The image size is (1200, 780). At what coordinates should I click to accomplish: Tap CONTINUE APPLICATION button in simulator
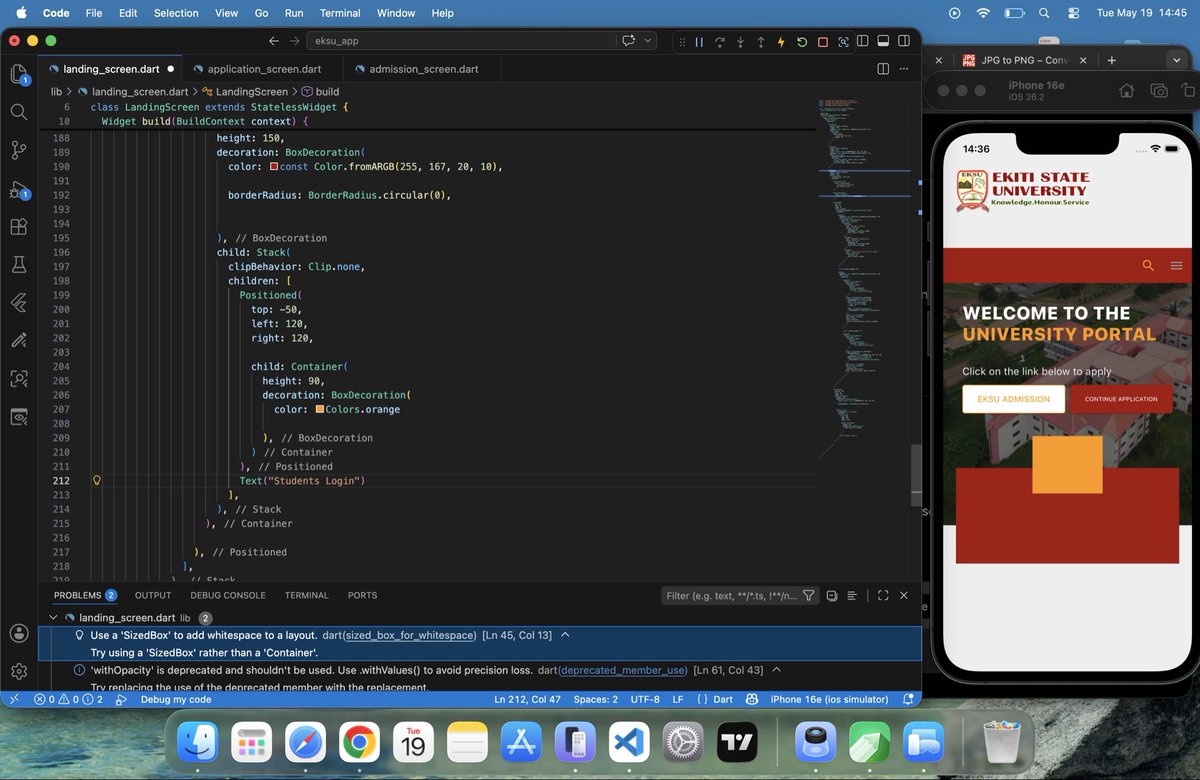[1121, 398]
